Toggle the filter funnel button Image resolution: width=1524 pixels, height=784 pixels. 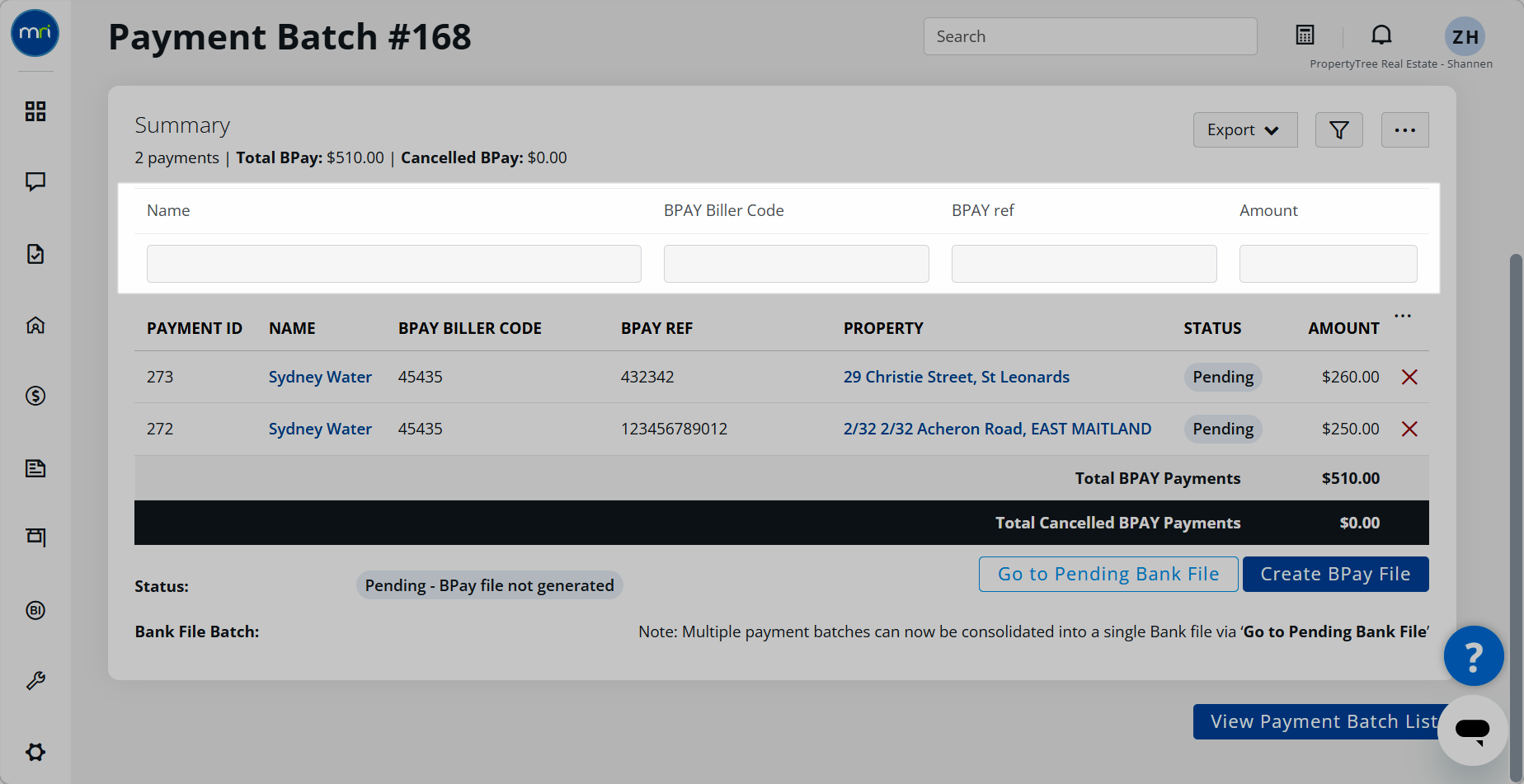(1339, 130)
